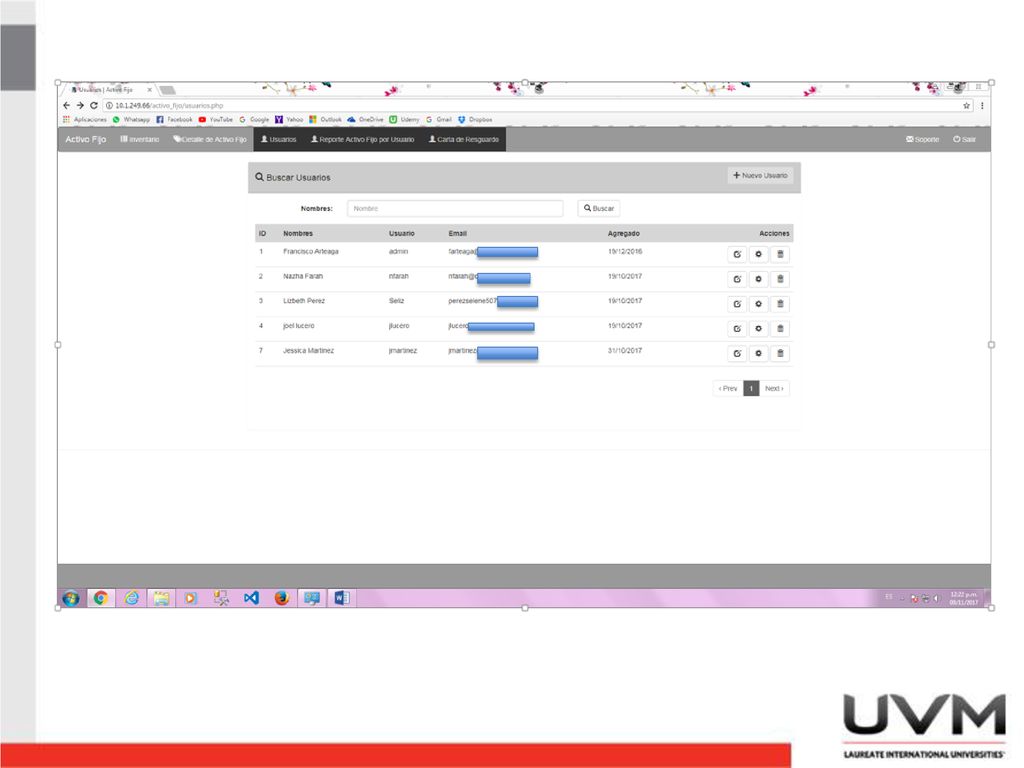Open Chrome menu with three dots
1024x768 pixels.
982,105
